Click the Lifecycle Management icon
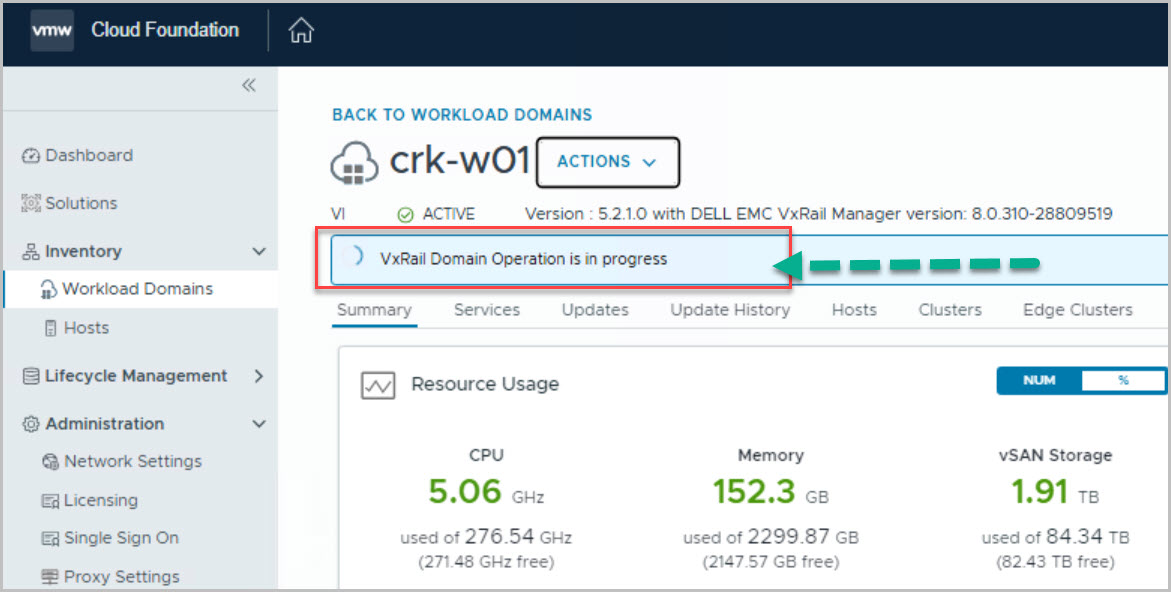 31,376
